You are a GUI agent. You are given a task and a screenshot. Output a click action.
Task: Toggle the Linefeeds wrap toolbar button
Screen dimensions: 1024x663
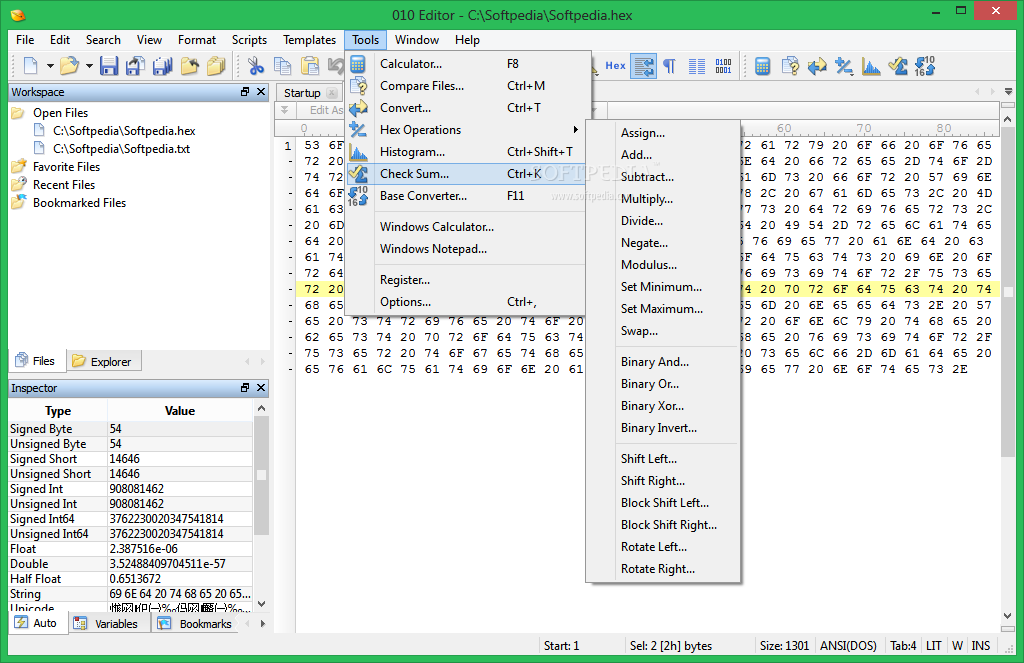[x=643, y=66]
